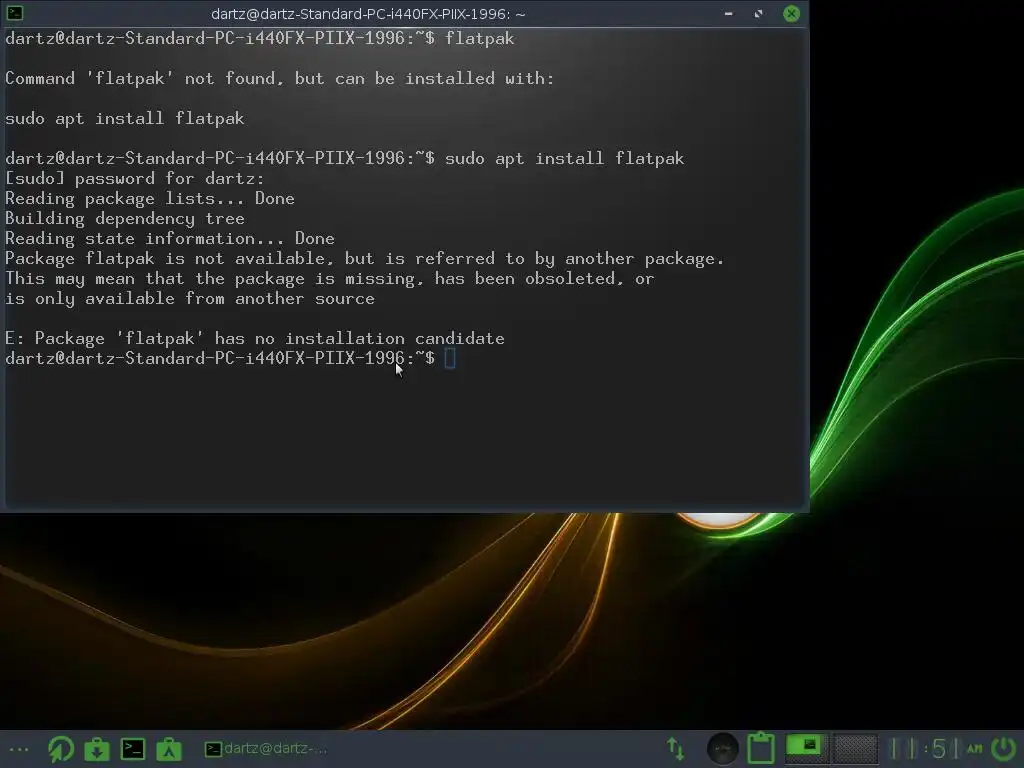Open the download bag installer icon in taskbar
The image size is (1024, 768).
(x=97, y=749)
